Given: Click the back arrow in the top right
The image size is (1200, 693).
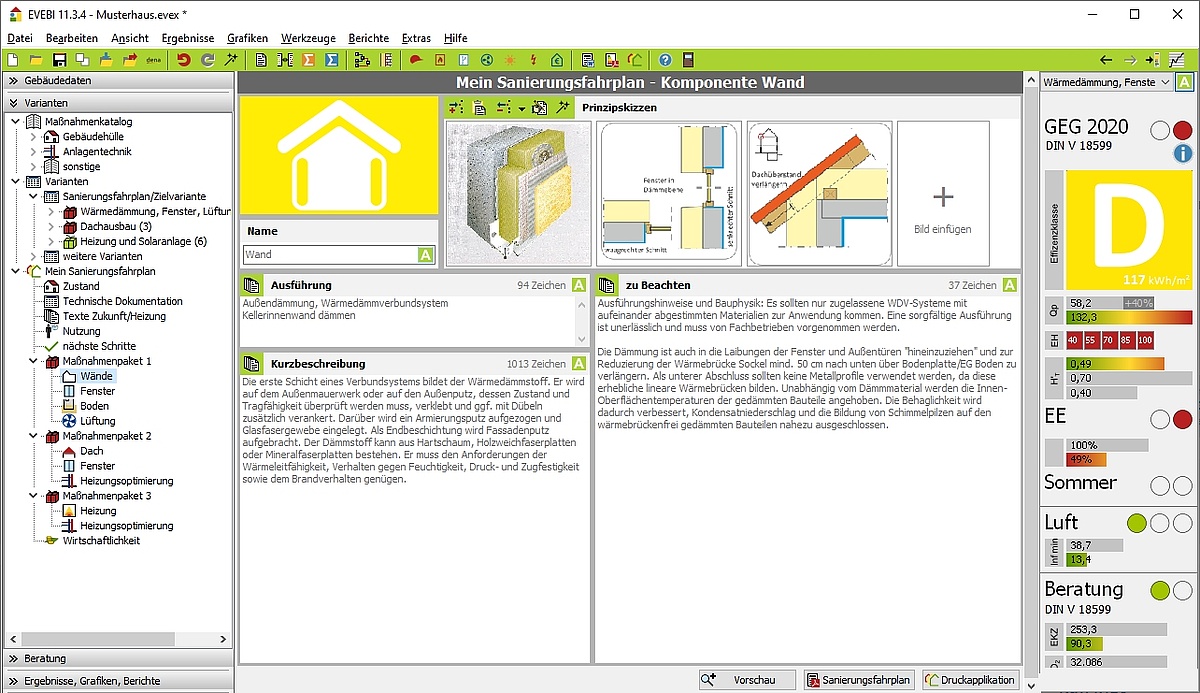Looking at the screenshot, I should (1106, 60).
